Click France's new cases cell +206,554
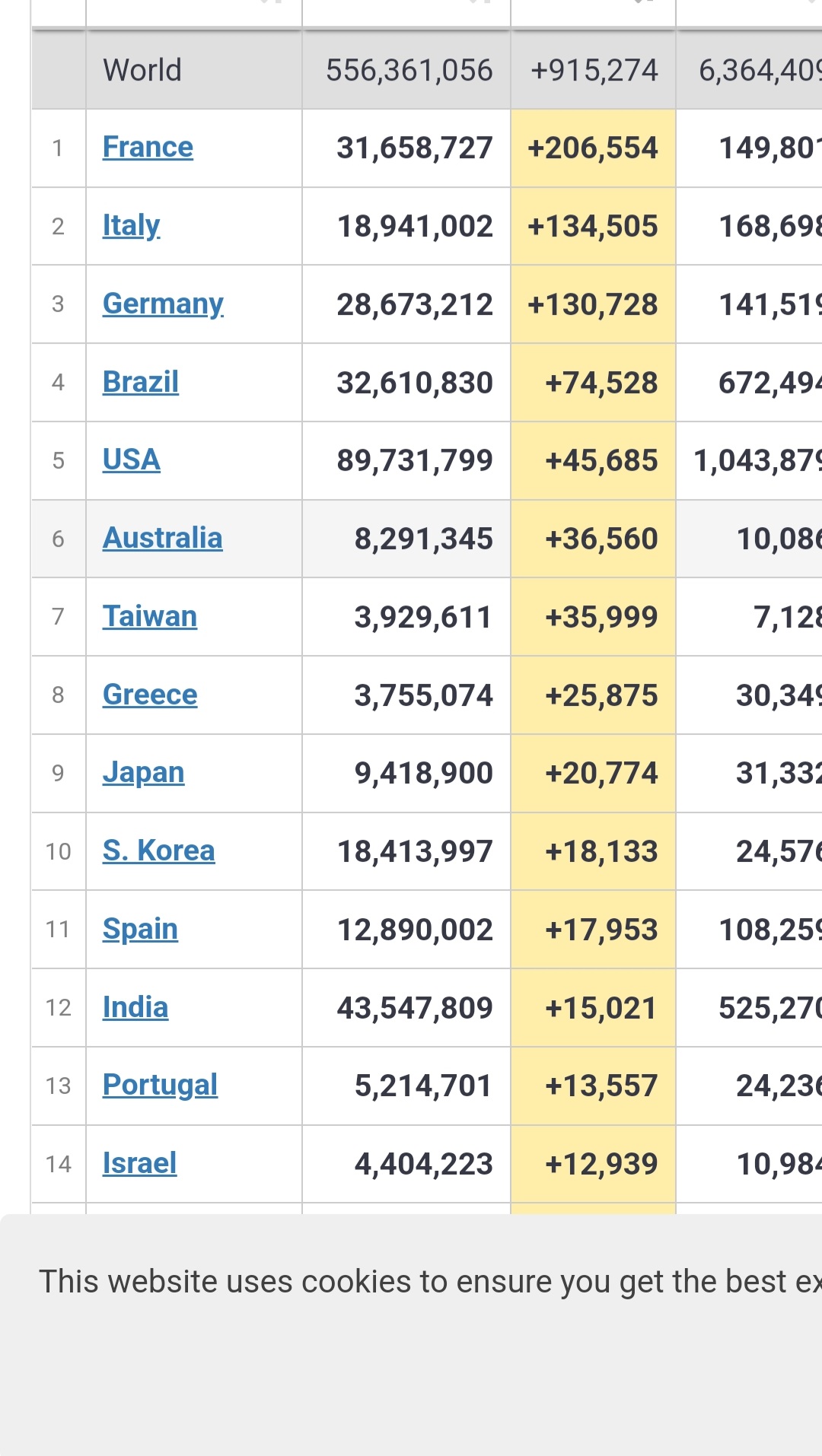Screen dimensions: 822x1456 click(x=592, y=148)
